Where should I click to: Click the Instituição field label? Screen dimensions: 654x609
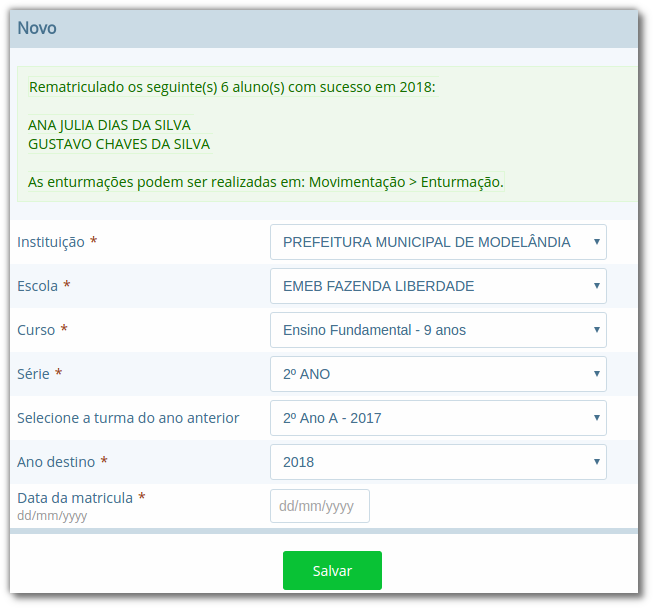[x=51, y=242]
